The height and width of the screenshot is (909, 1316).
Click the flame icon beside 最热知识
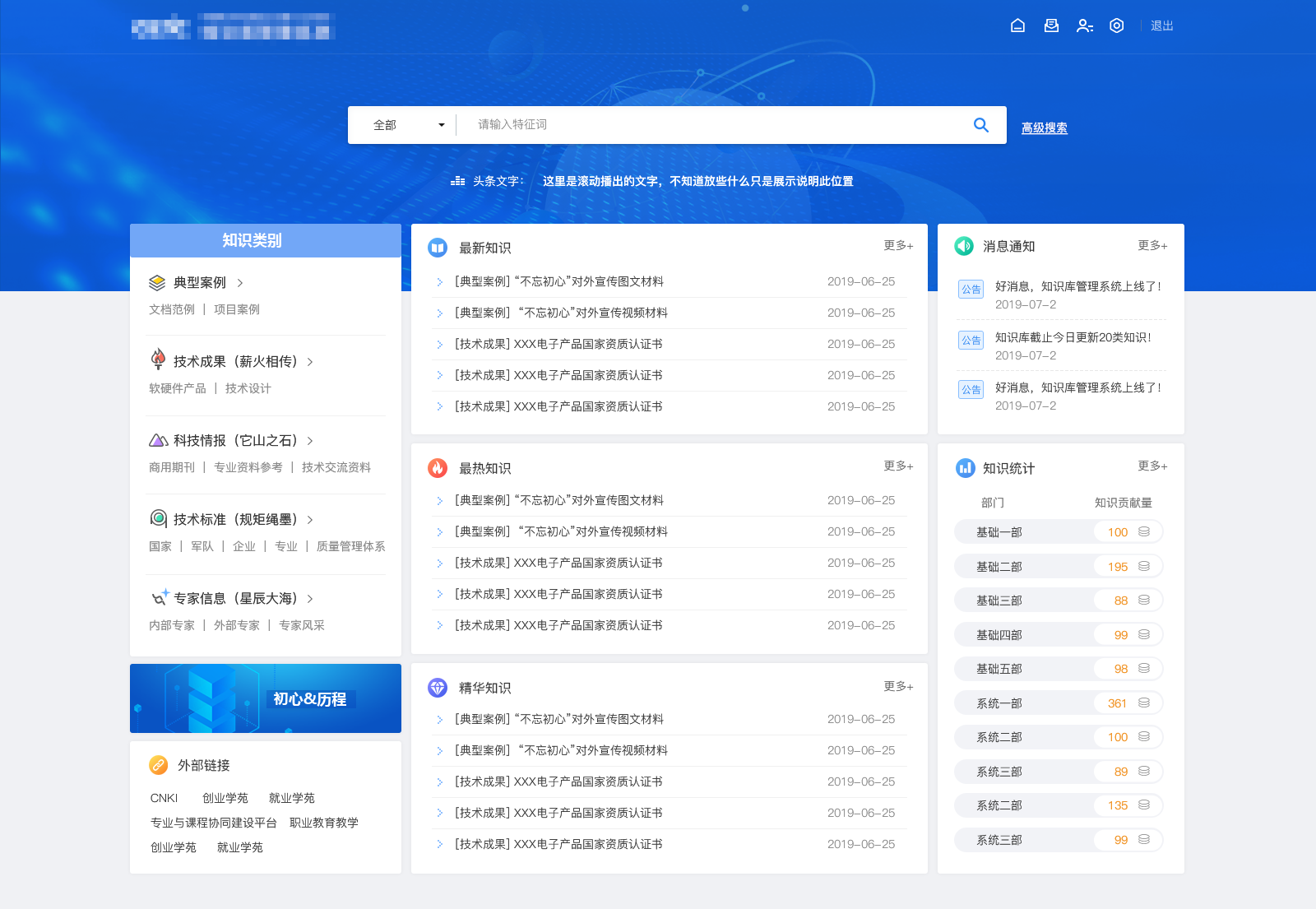(x=438, y=468)
